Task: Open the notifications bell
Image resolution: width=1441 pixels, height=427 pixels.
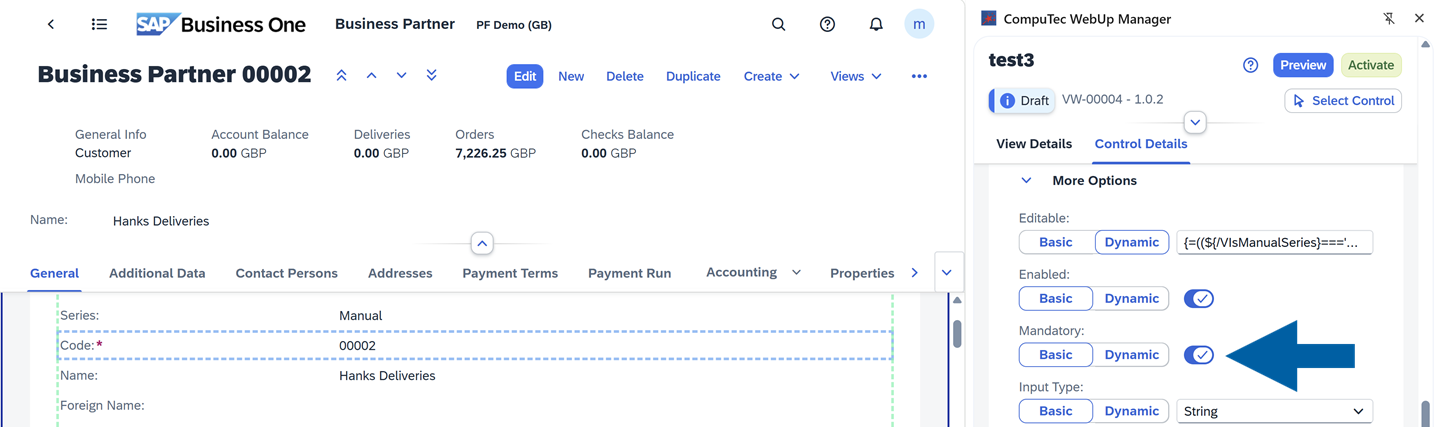Action: (x=876, y=24)
